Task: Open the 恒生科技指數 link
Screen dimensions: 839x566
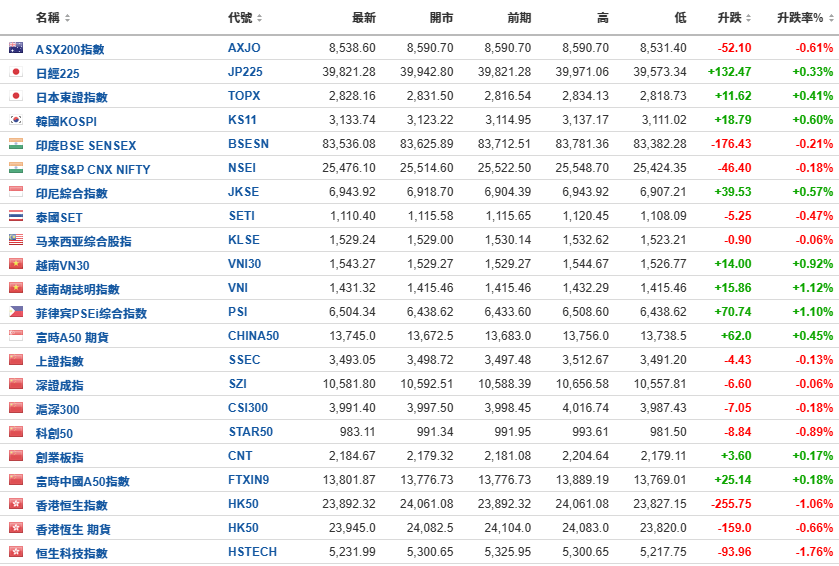Action: click(72, 553)
